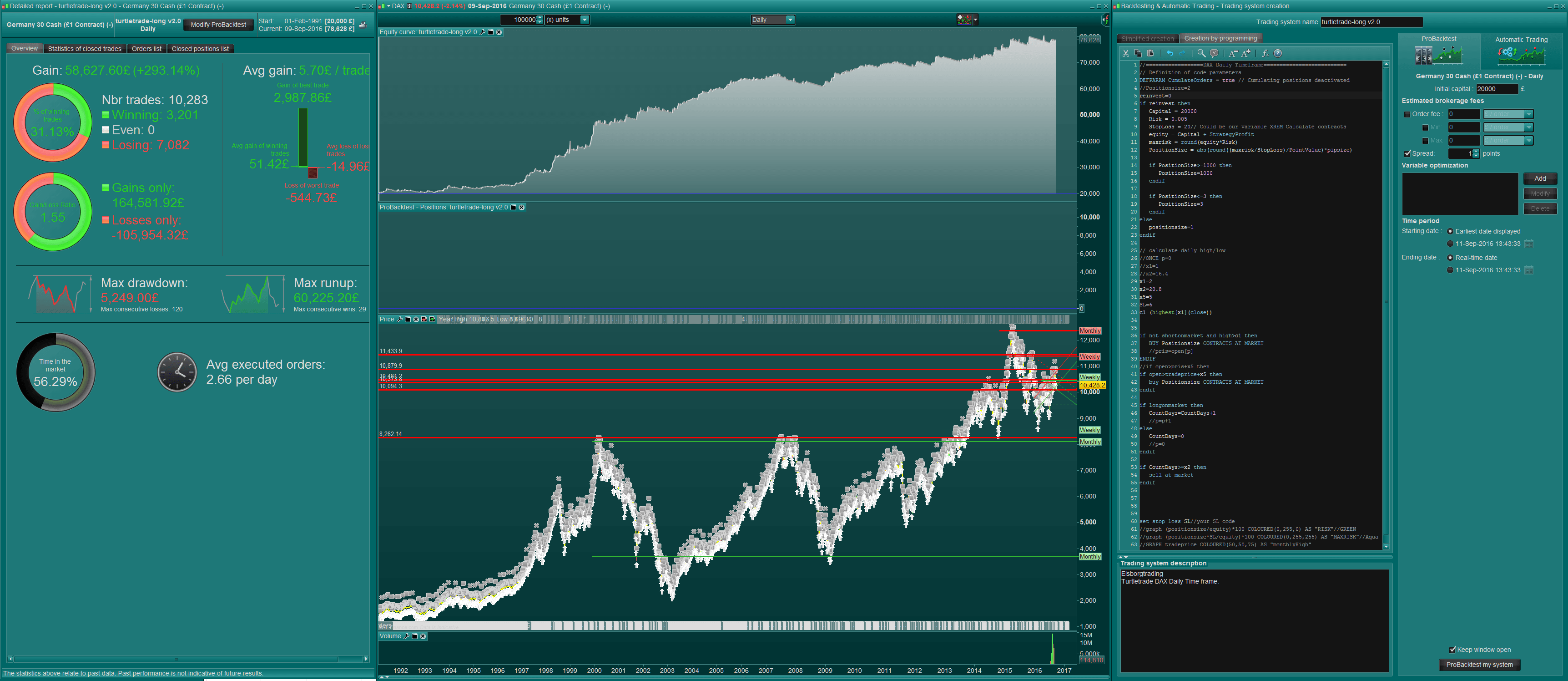This screenshot has width=1568, height=681.
Task: Click the undo arrow in code editor
Action: click(x=1170, y=54)
